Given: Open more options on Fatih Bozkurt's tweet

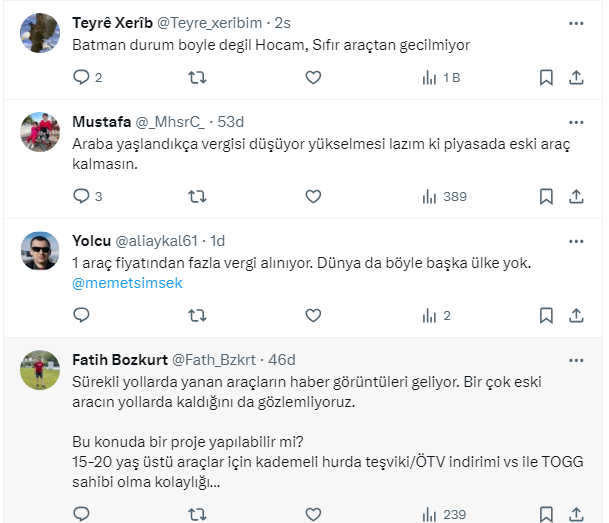Looking at the screenshot, I should [576, 359].
